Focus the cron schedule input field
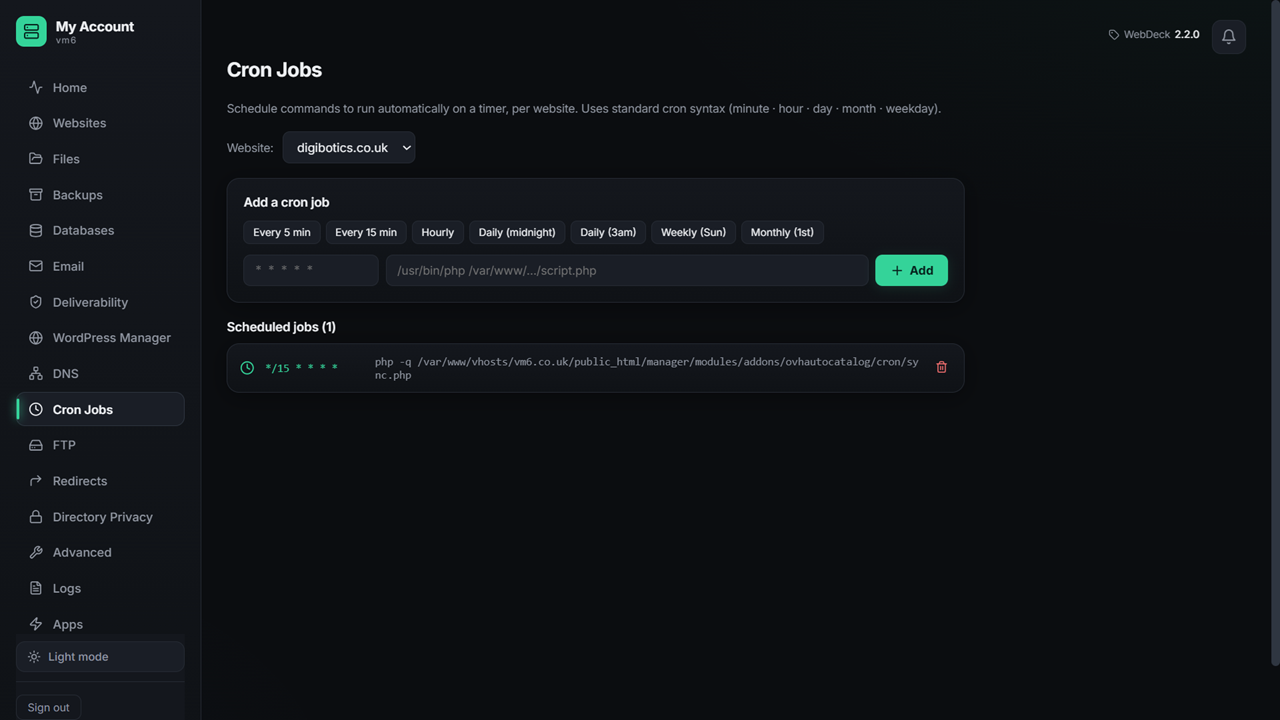The width and height of the screenshot is (1280, 720). (311, 270)
